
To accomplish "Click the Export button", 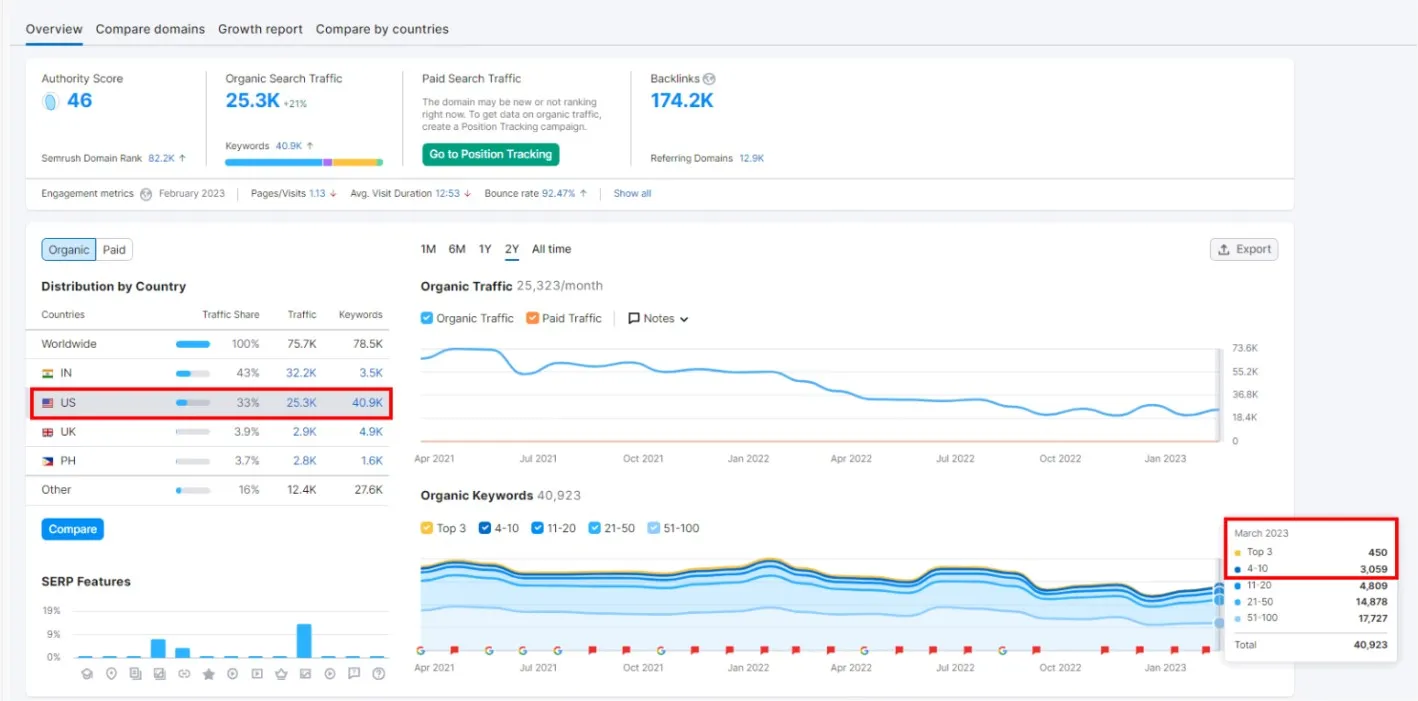I will tap(1244, 250).
